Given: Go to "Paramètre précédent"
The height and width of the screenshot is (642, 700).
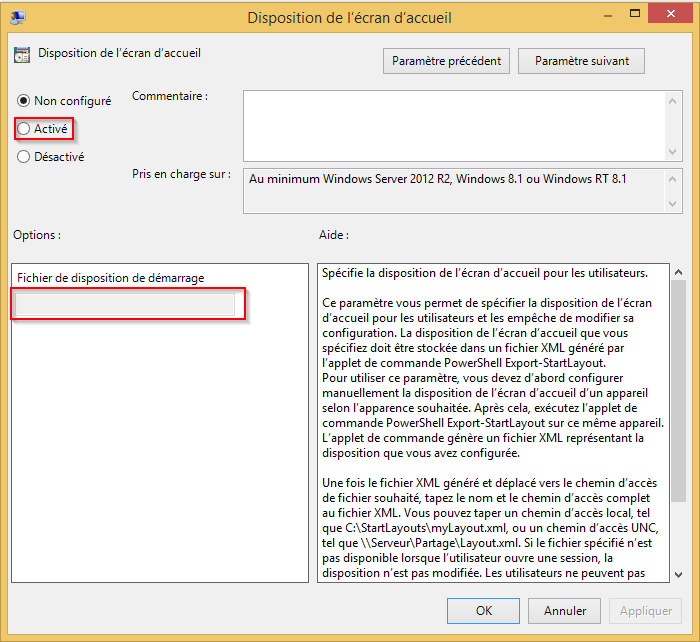Looking at the screenshot, I should tap(446, 61).
